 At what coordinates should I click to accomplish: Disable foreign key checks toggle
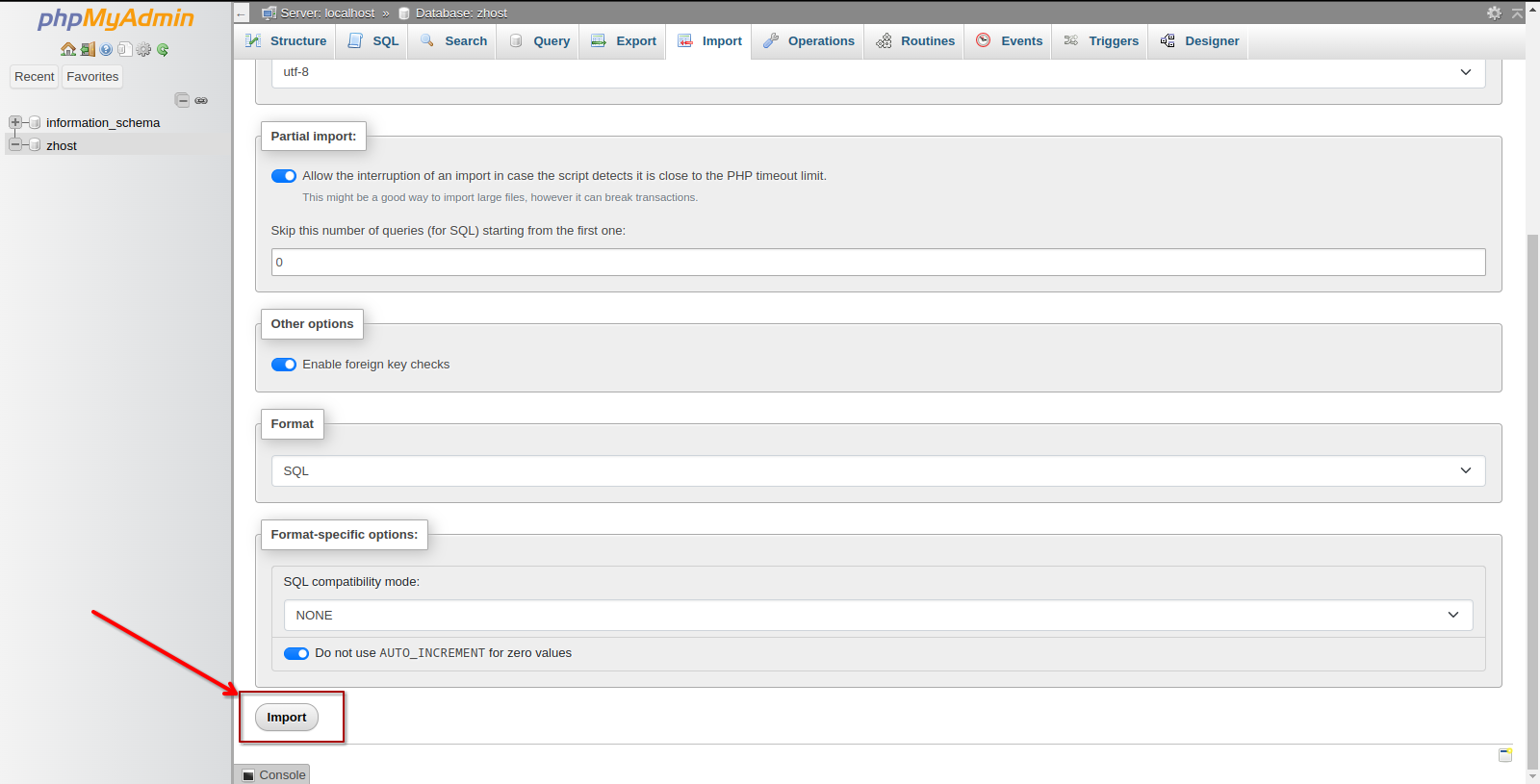pos(284,365)
